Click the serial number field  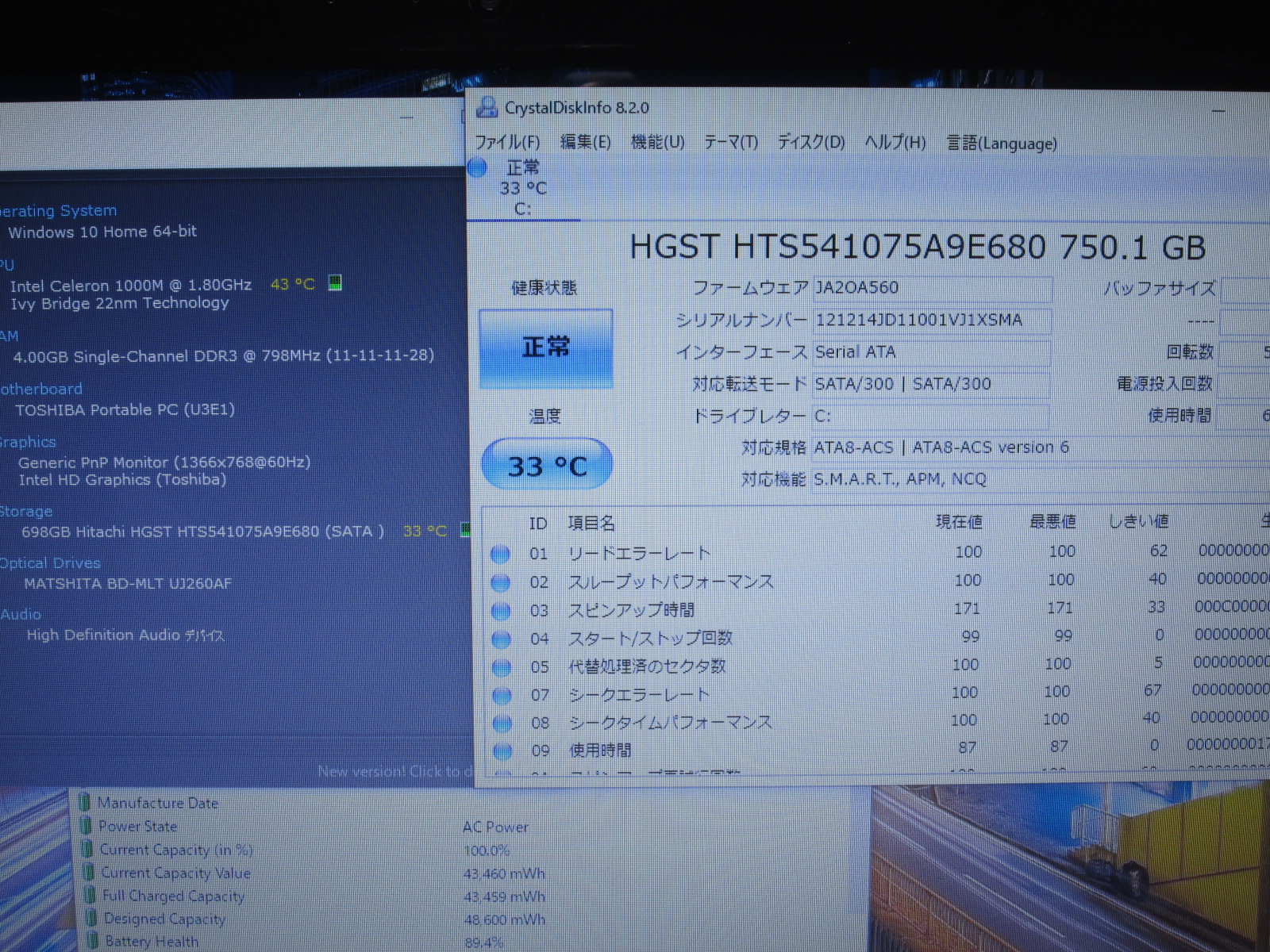pyautogui.click(x=932, y=321)
